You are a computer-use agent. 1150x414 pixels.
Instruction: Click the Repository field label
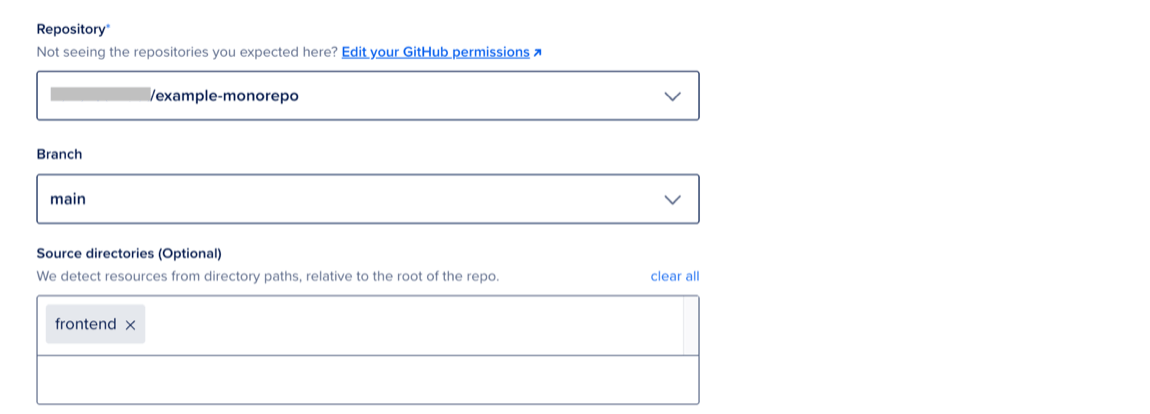70,29
